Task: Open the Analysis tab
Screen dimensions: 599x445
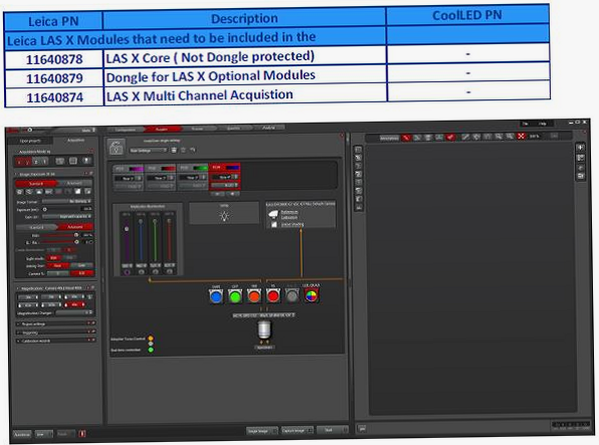Action: [269, 128]
